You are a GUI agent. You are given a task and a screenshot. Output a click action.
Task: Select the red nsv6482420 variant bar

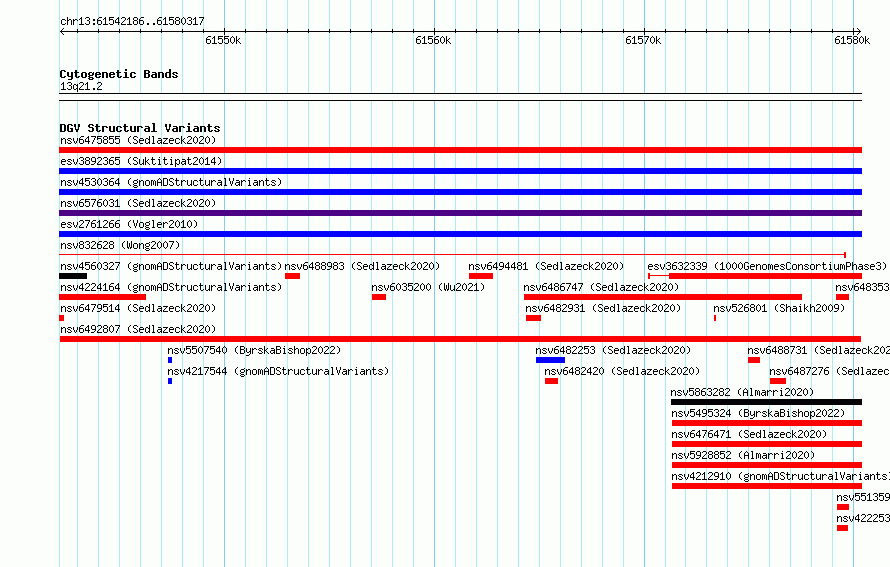point(551,381)
